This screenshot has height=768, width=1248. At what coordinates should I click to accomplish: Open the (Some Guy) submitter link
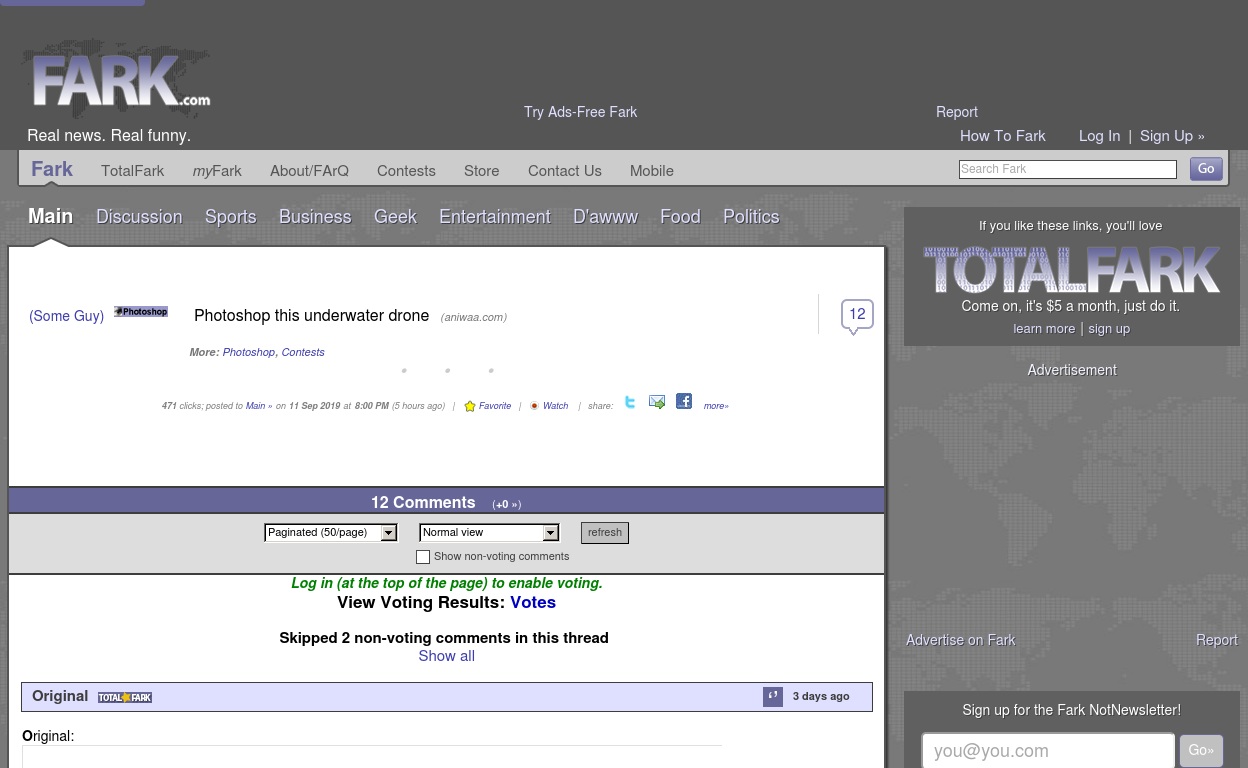coord(67,316)
